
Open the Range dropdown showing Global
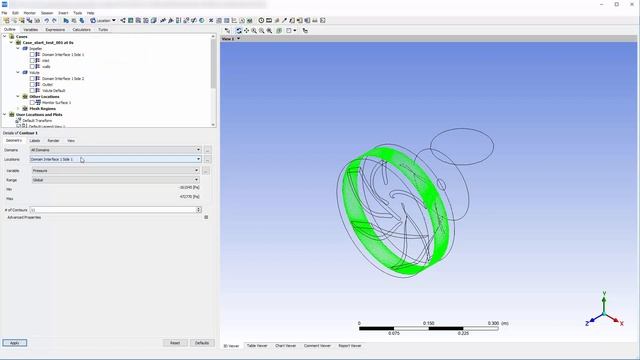116,180
